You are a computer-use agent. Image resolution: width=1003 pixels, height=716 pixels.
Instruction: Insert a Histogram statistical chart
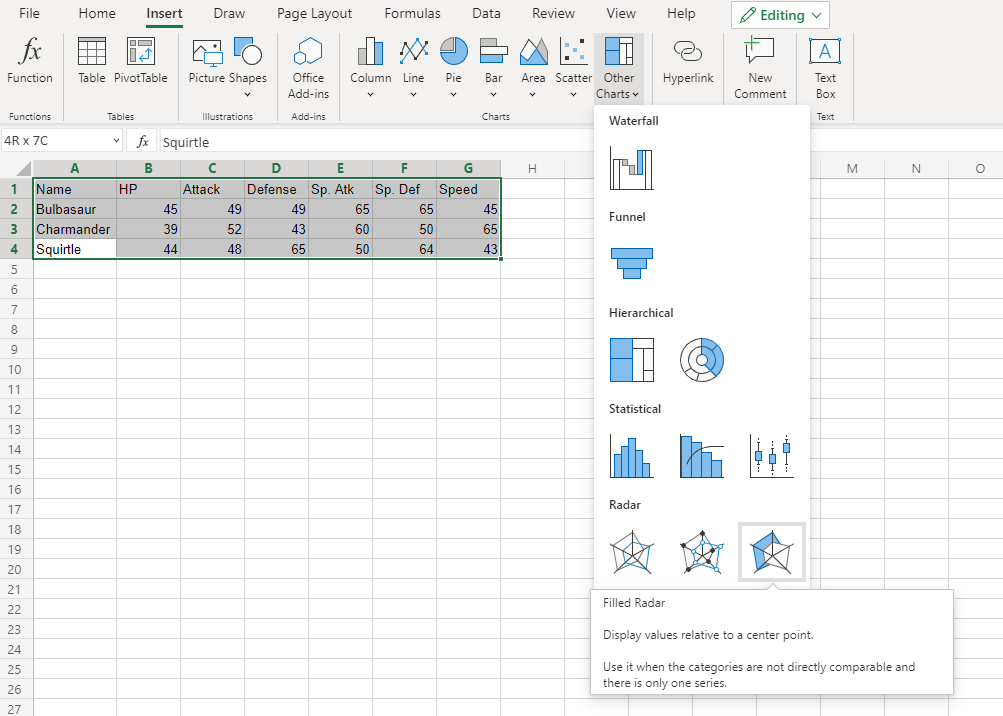point(631,456)
